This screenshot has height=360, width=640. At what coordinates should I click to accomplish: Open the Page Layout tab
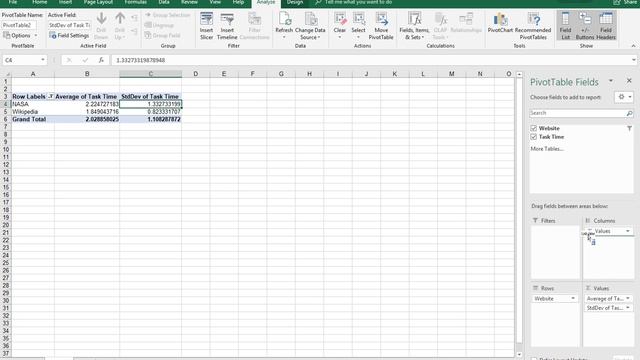(x=98, y=2)
